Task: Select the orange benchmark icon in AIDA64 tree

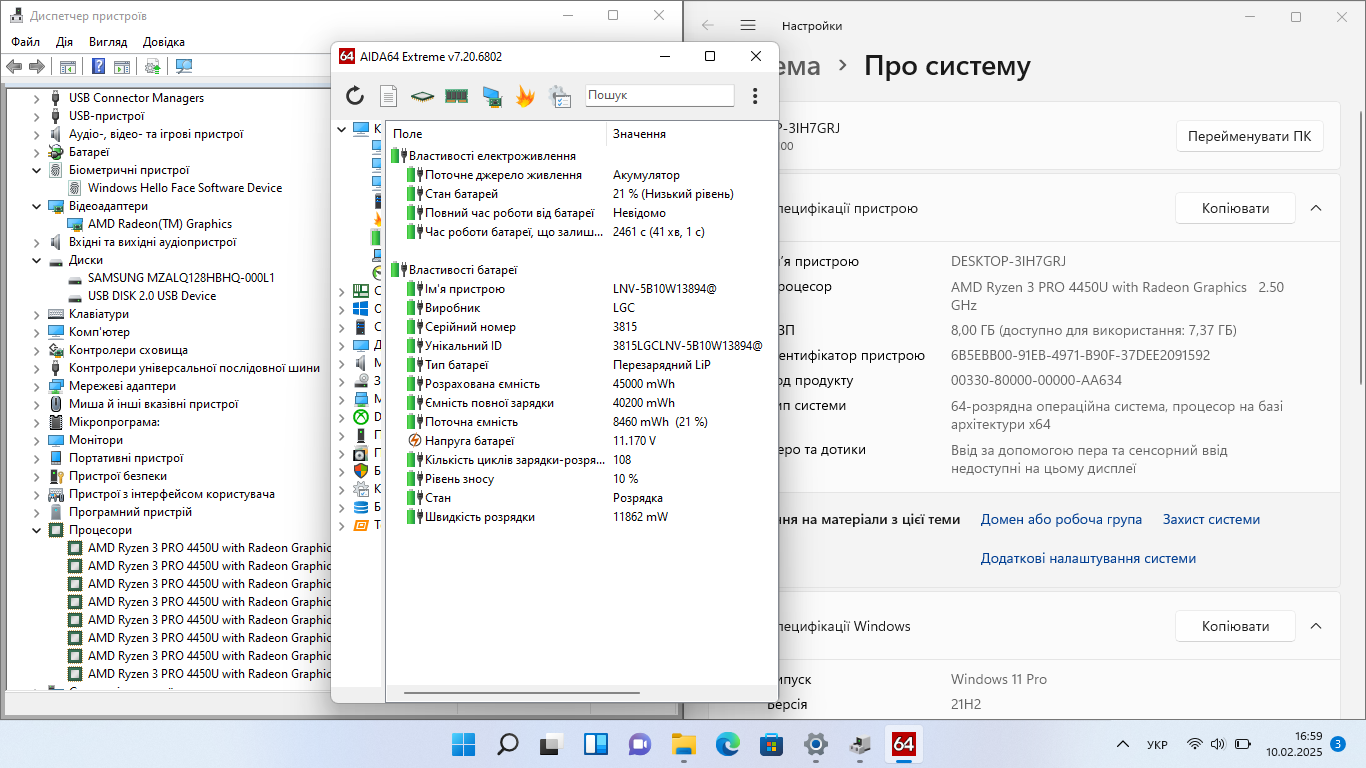Action: pyautogui.click(x=361, y=525)
